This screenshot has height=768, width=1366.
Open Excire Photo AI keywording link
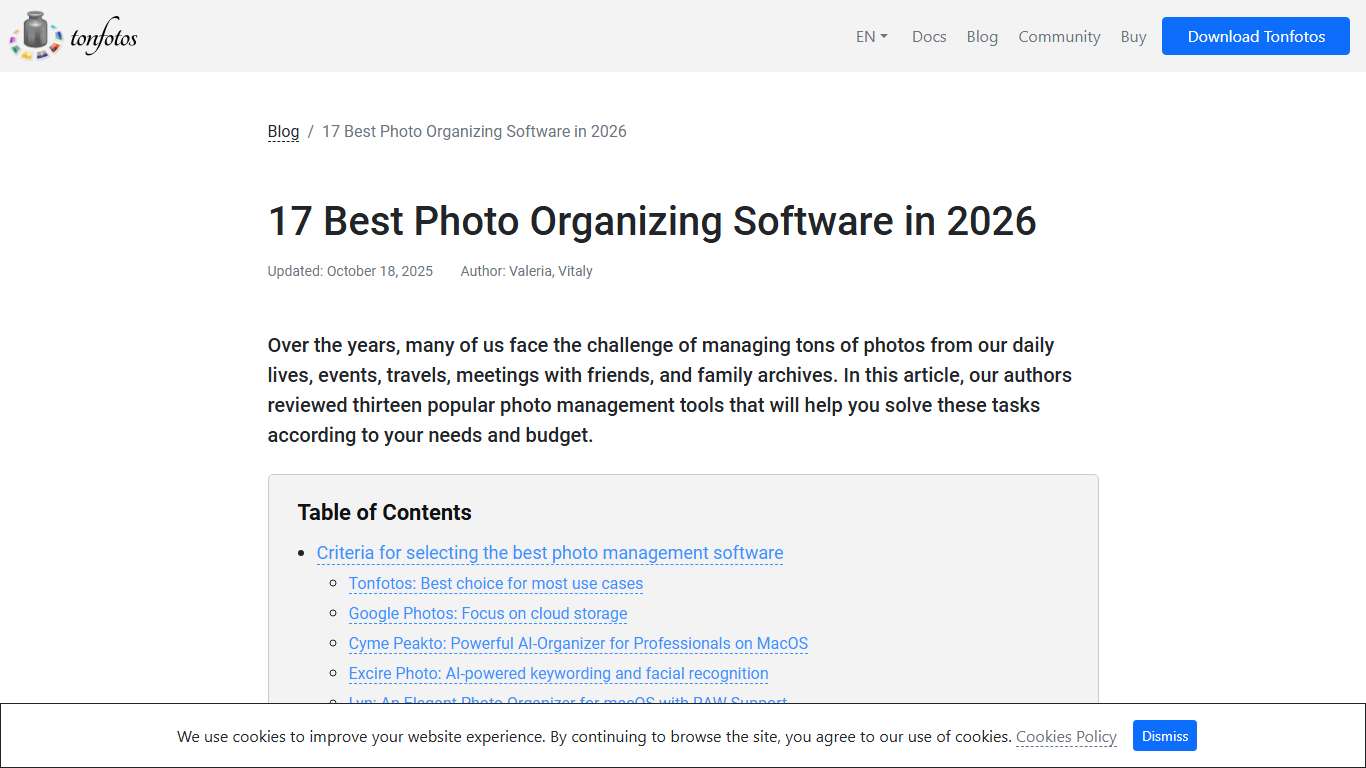557,673
